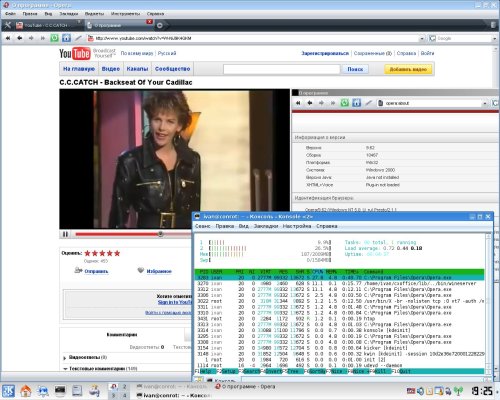Screen dimensions: 500x400
Task: Open opera:about address dropdown
Action: [x=485, y=104]
